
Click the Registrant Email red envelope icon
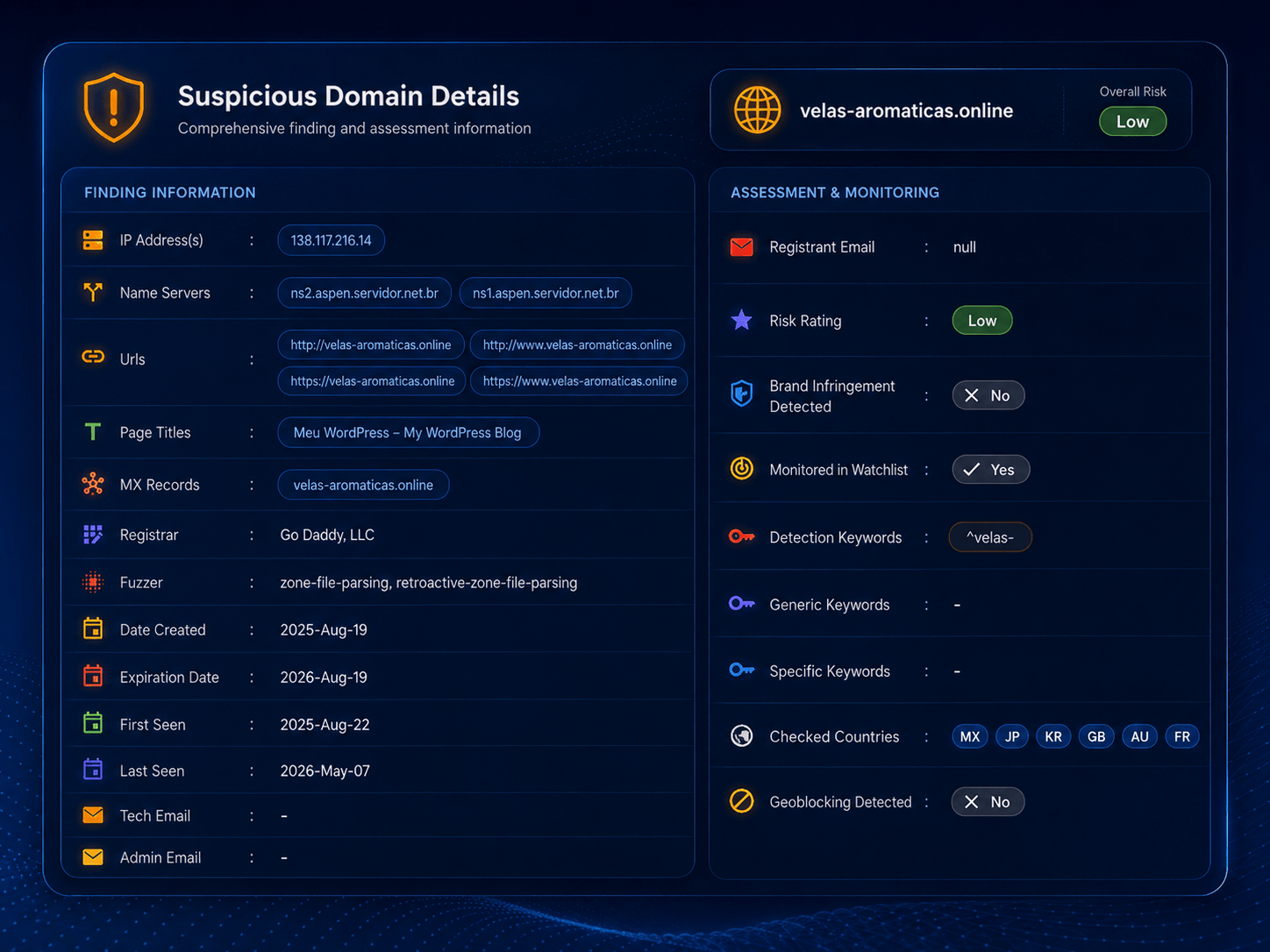[742, 247]
